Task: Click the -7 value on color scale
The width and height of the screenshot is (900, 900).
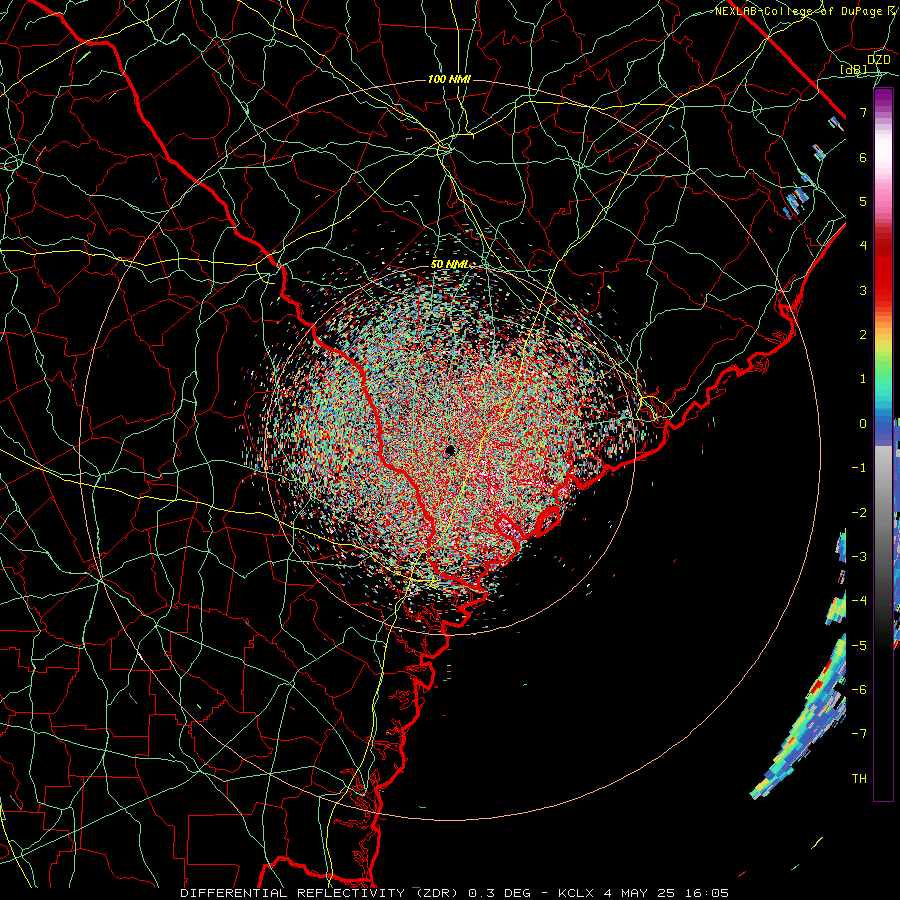Action: (859, 734)
